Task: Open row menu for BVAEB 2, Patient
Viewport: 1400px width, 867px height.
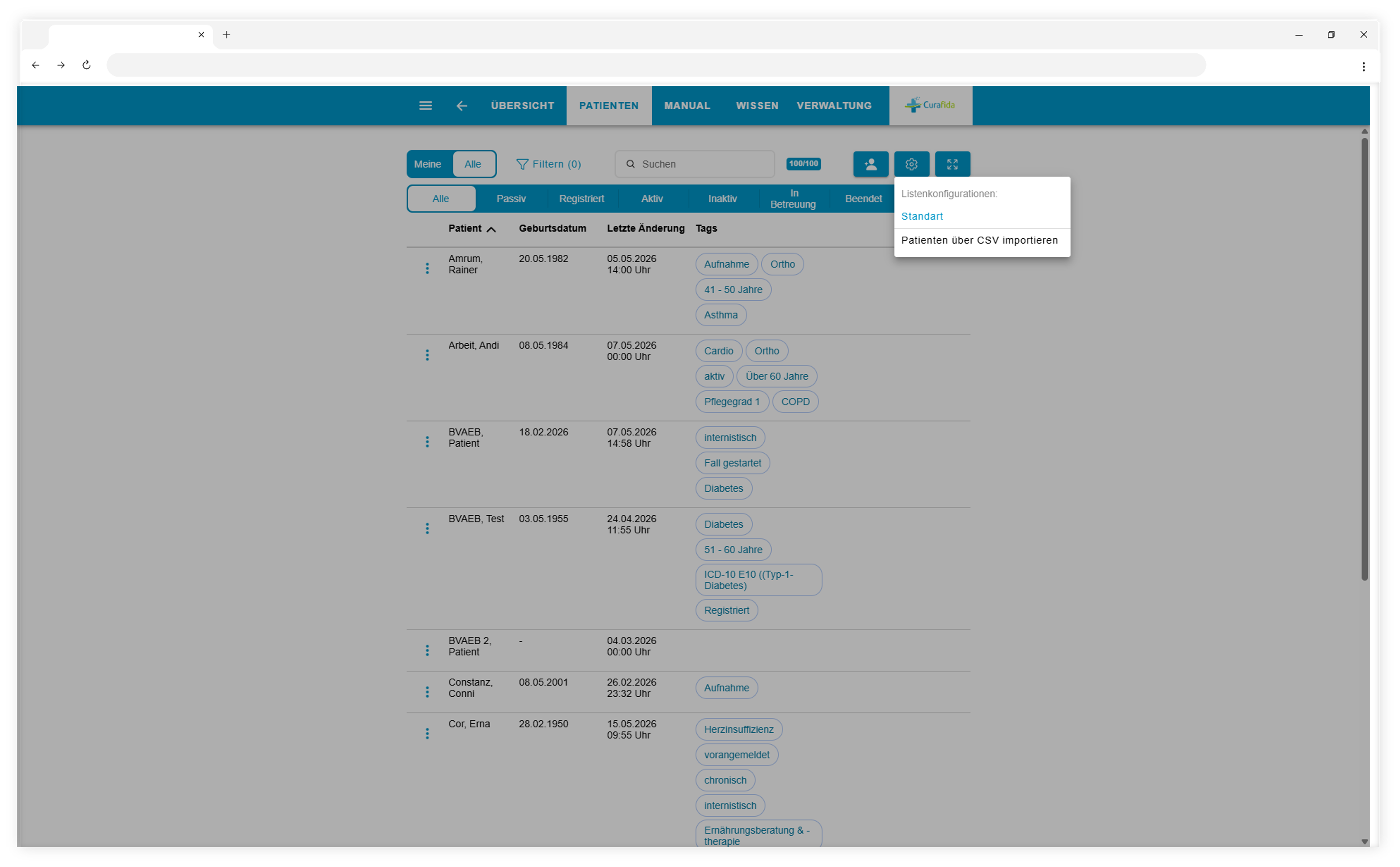Action: 427,650
